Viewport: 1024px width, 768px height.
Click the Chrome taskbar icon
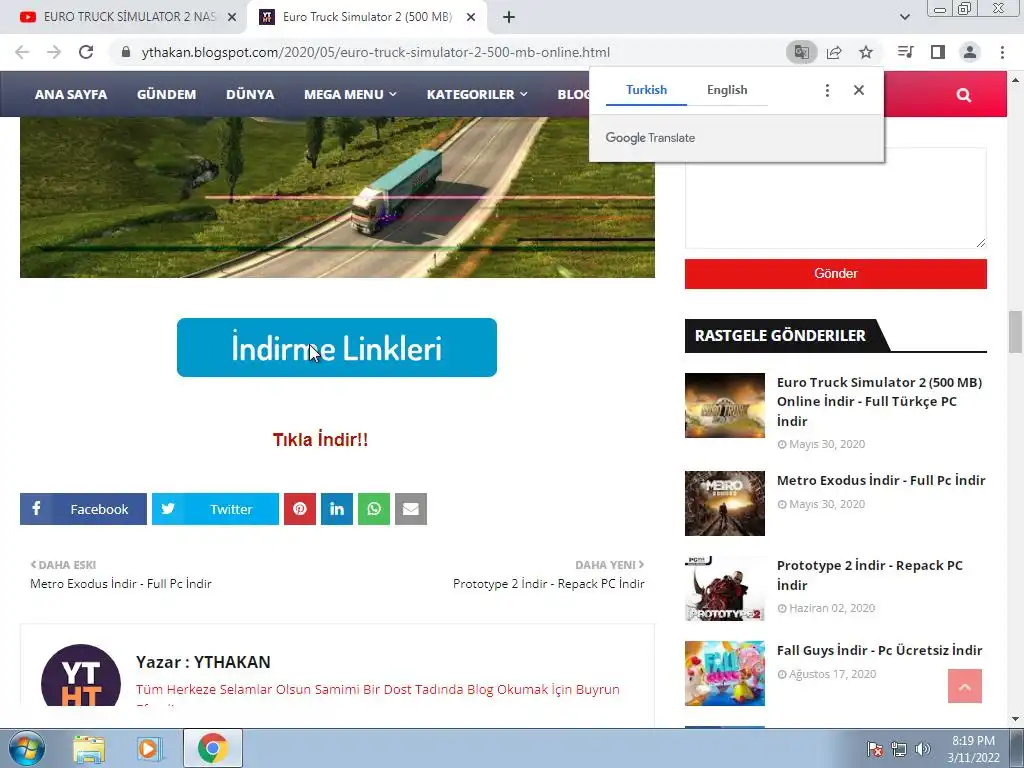click(x=213, y=748)
